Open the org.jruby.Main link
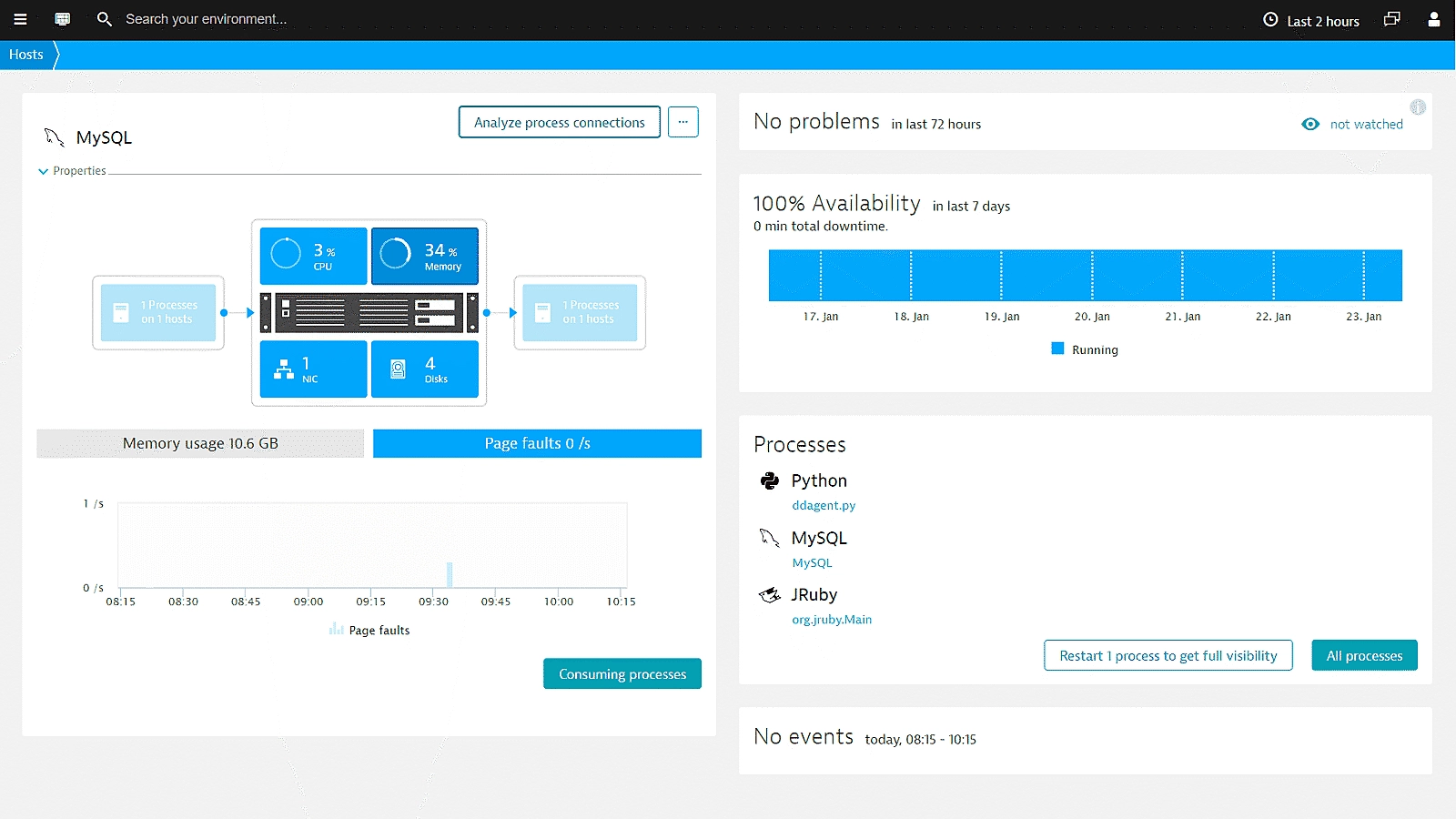The width and height of the screenshot is (1456, 819). coord(832,620)
